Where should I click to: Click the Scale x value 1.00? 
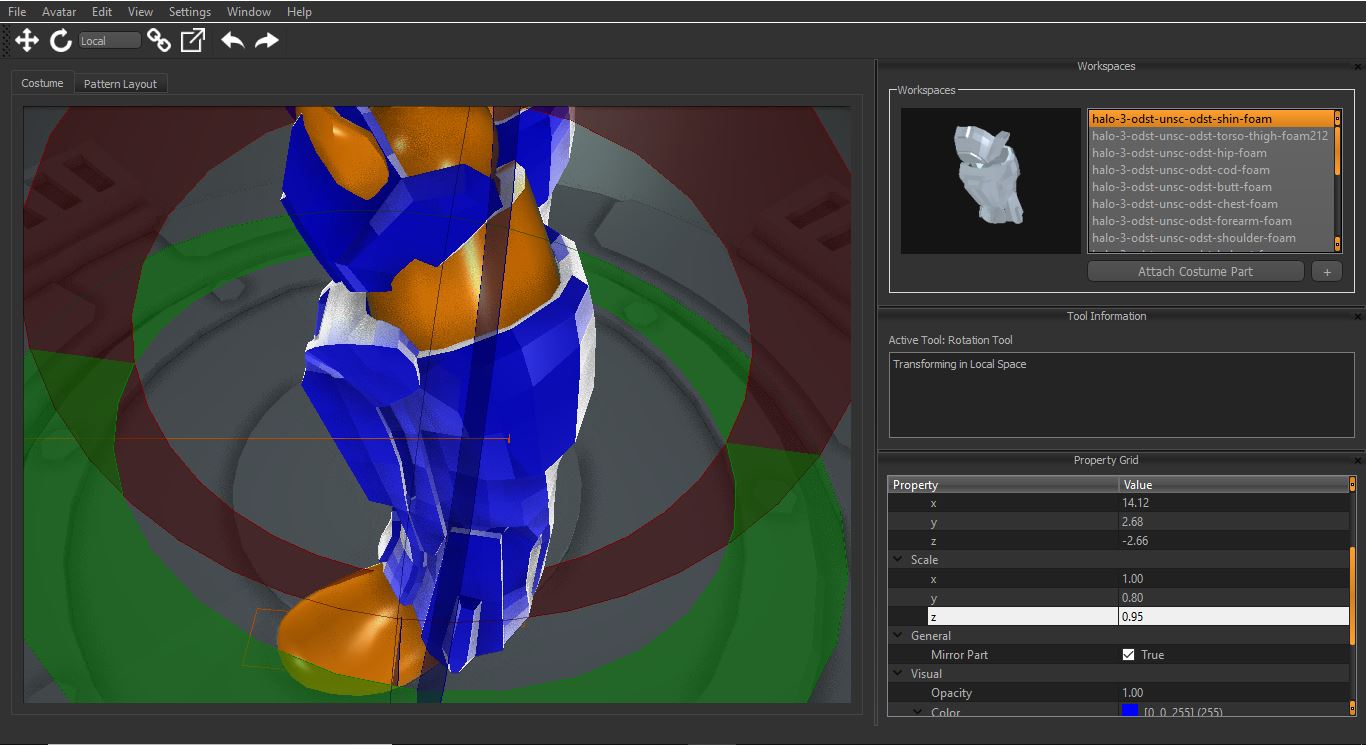tap(1234, 579)
